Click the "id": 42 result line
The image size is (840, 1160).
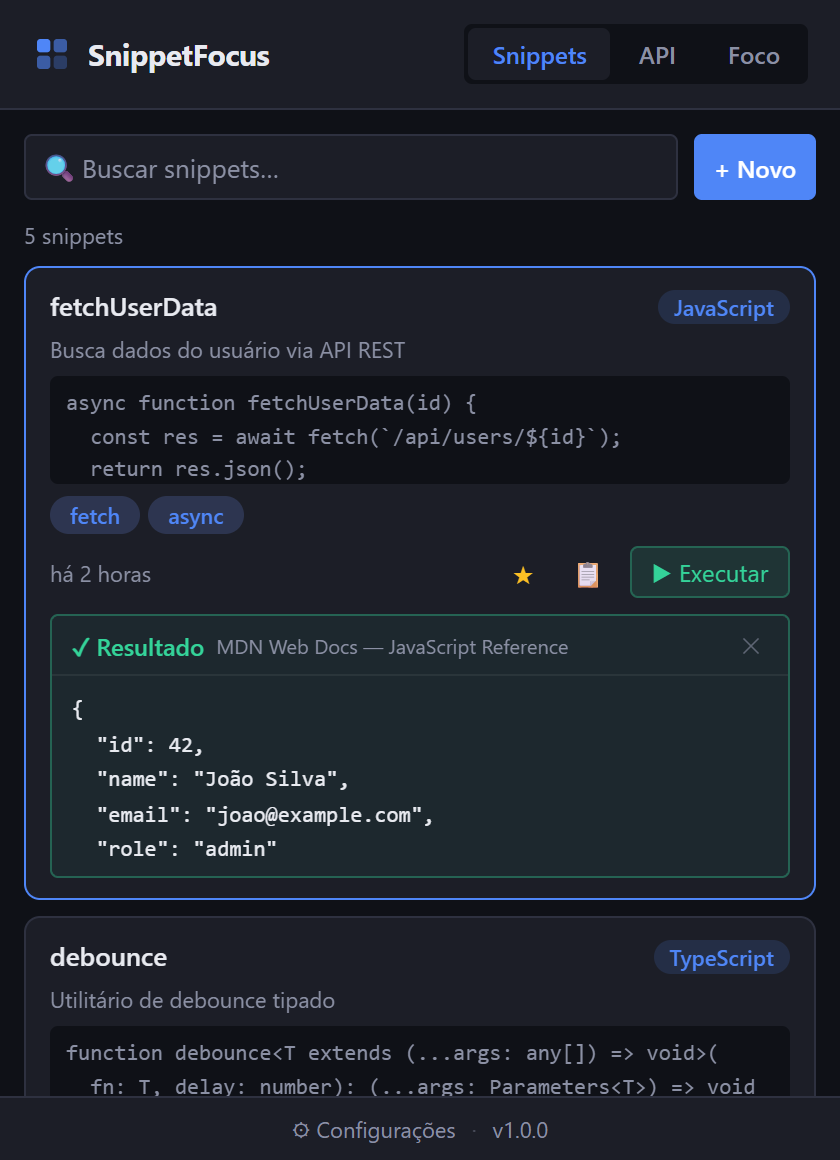(150, 744)
